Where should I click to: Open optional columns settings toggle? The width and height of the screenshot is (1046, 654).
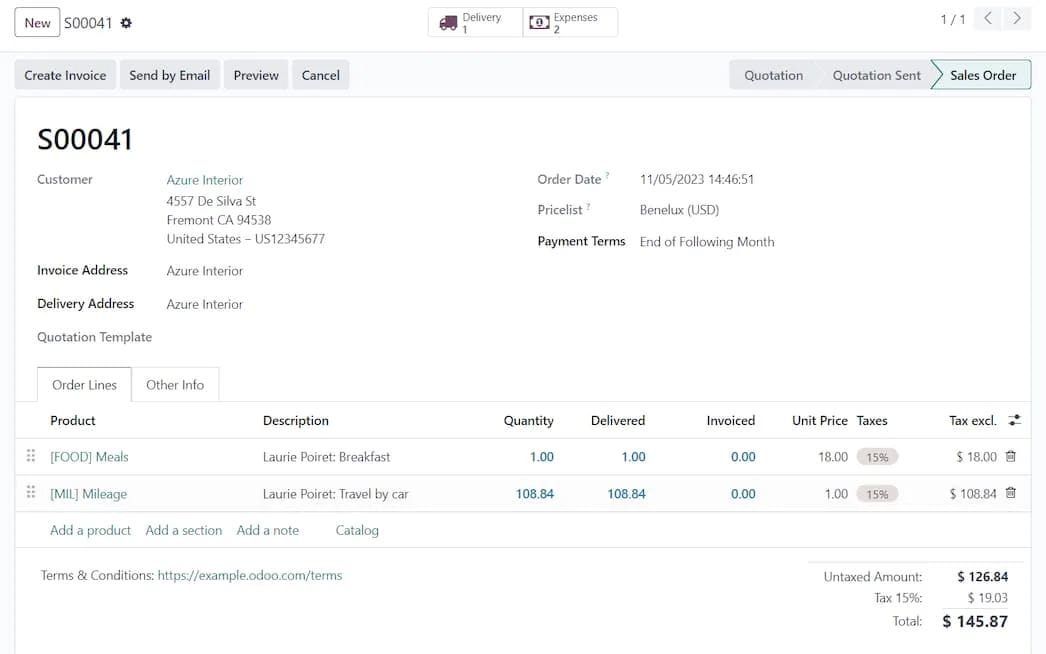point(1015,421)
